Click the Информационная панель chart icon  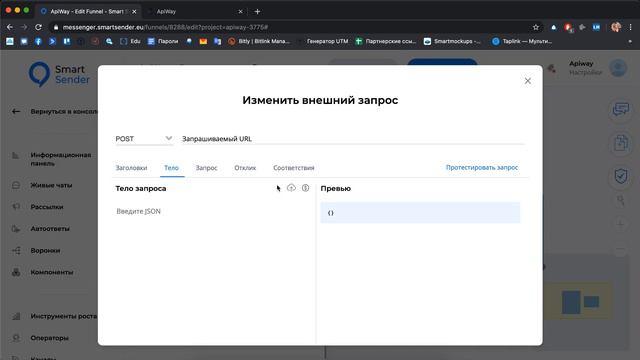(16, 156)
